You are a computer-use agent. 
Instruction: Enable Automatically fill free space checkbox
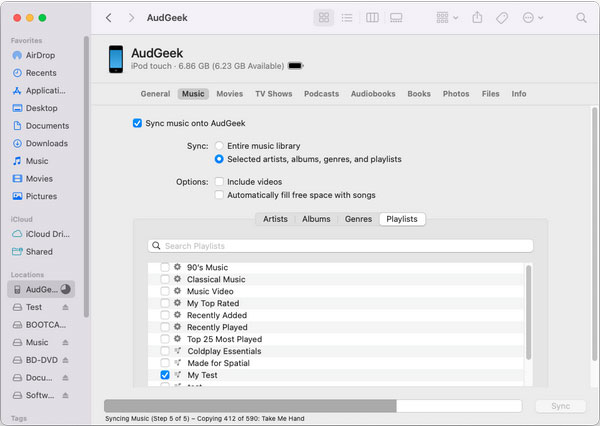219,195
